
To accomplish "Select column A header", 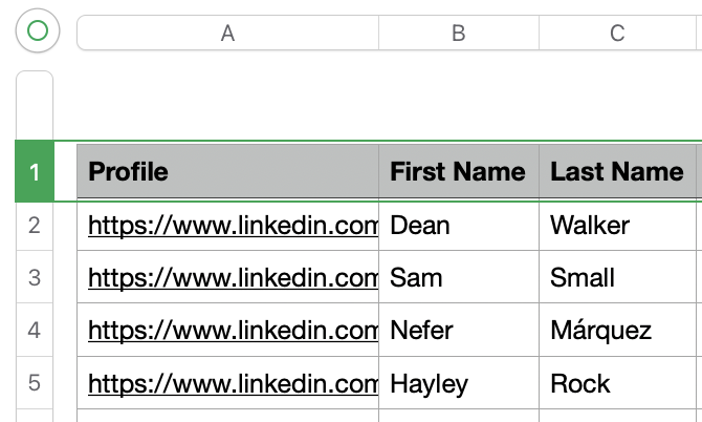I will (x=228, y=33).
